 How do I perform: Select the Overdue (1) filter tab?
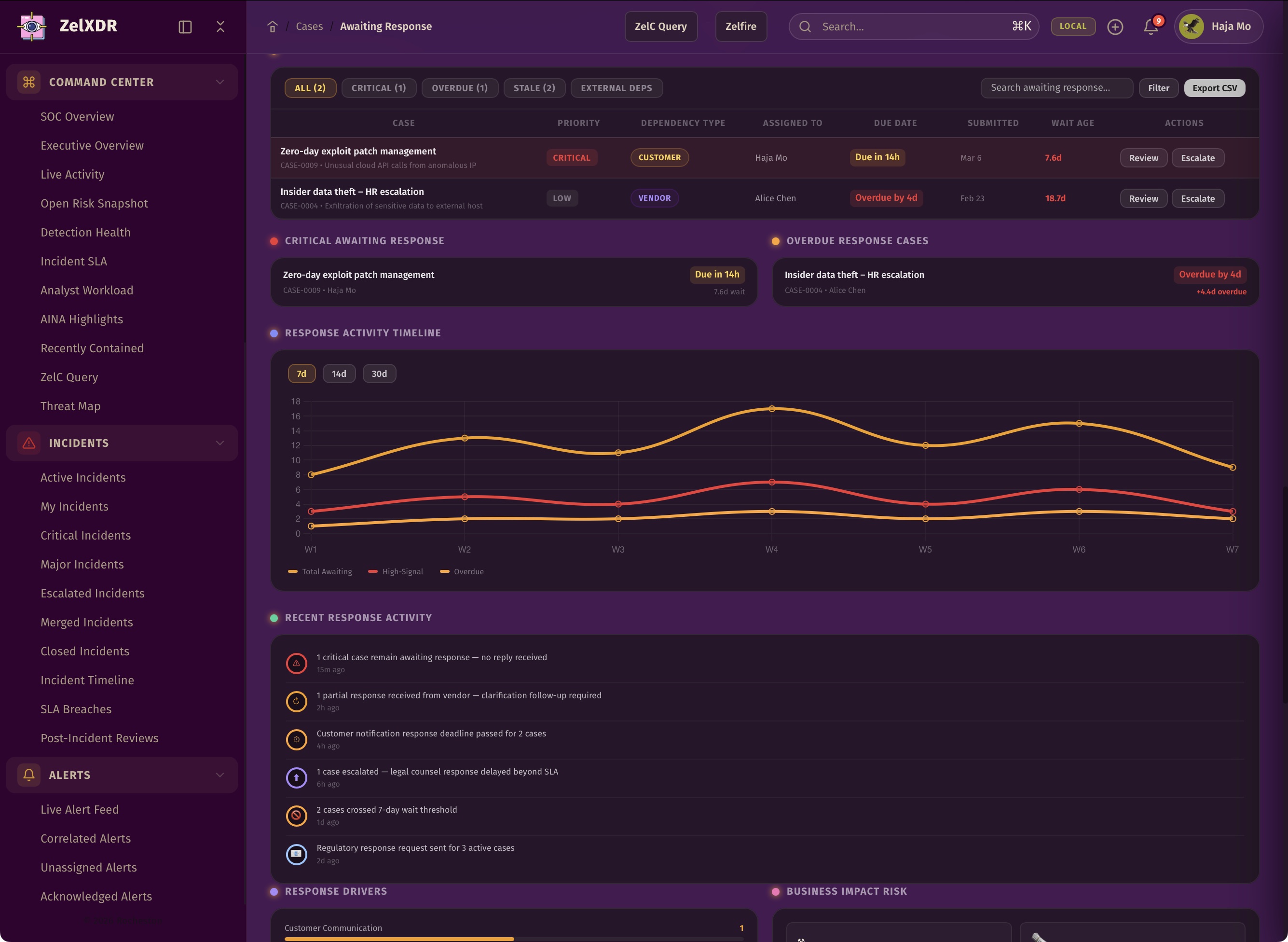coord(459,88)
